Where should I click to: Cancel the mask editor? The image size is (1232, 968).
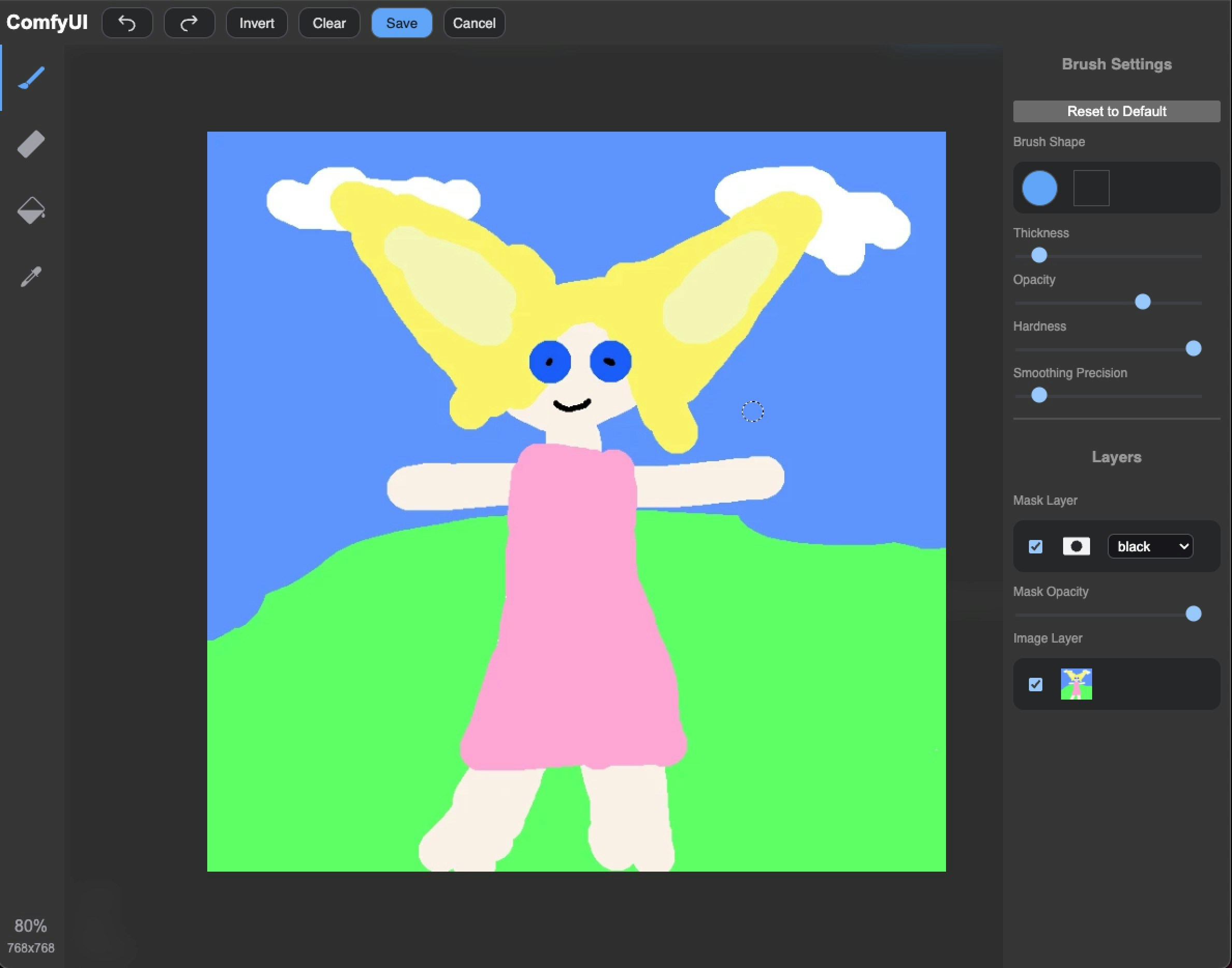[474, 23]
